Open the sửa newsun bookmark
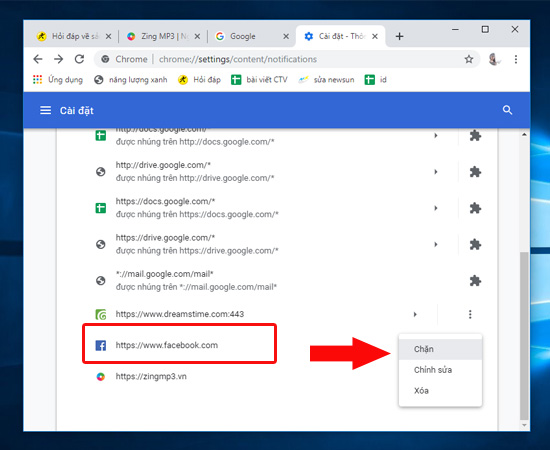The image size is (550, 450). (x=327, y=80)
